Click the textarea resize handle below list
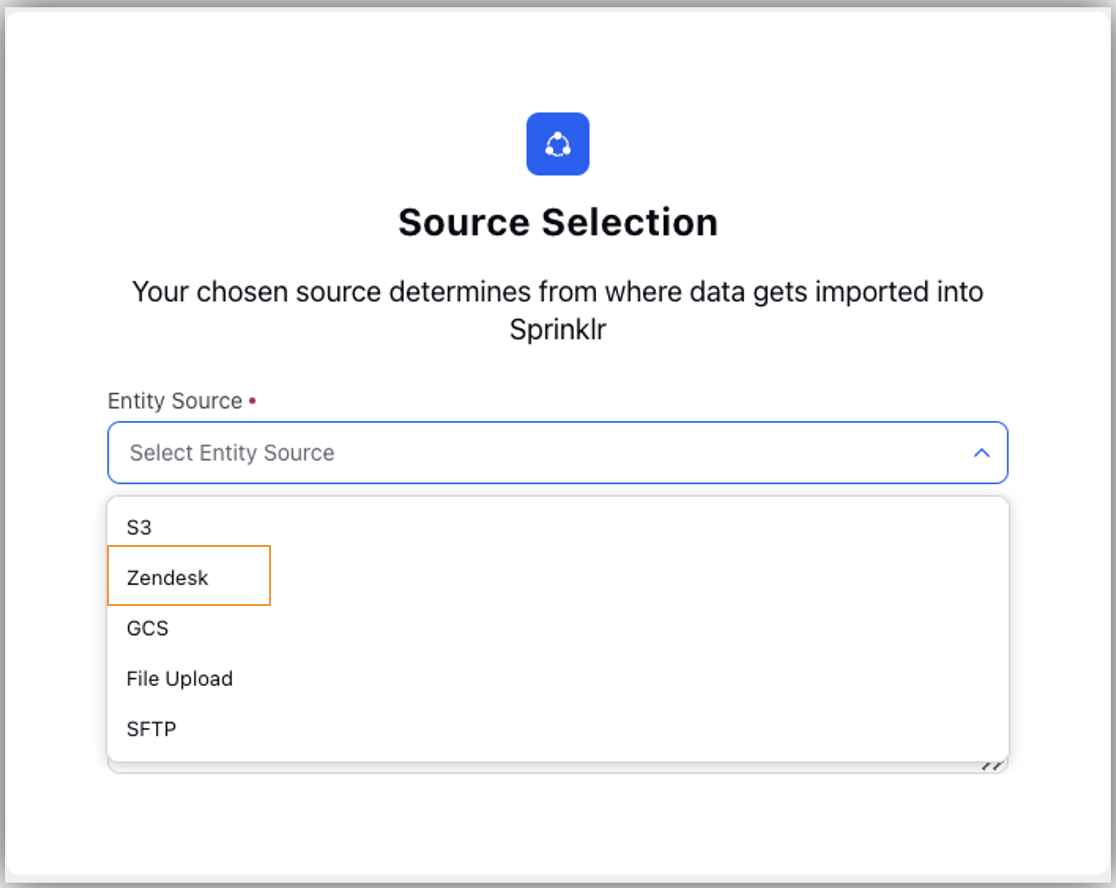This screenshot has width=1116, height=888. (x=992, y=766)
